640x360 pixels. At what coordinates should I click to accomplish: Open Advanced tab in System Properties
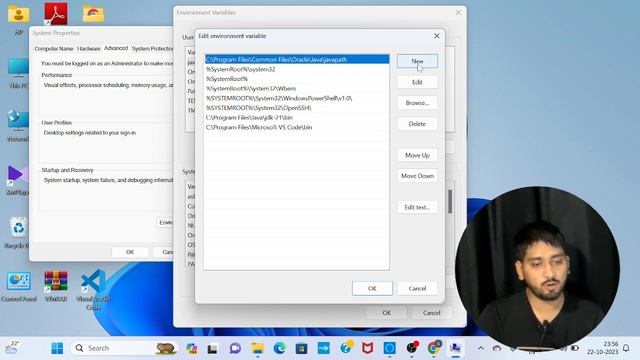point(116,48)
